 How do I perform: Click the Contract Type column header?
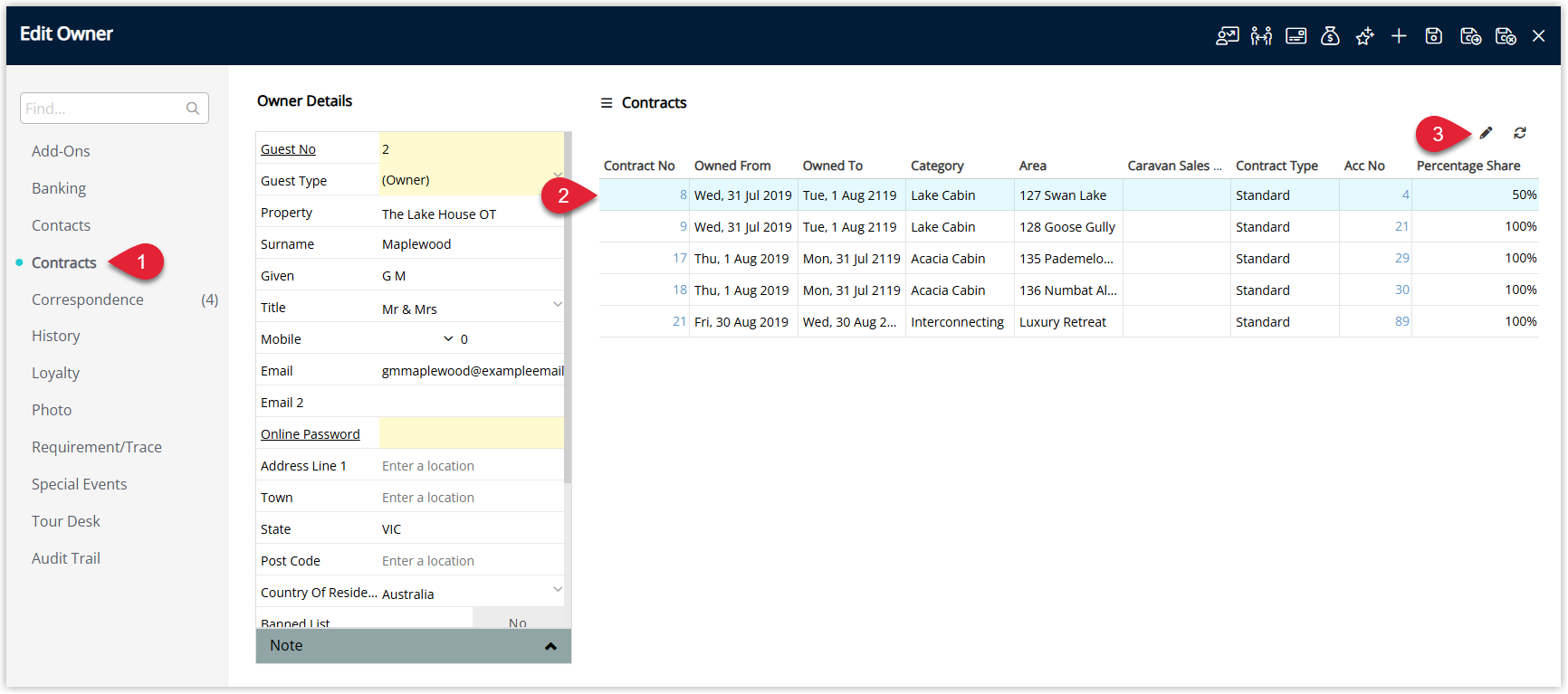[x=1276, y=166]
